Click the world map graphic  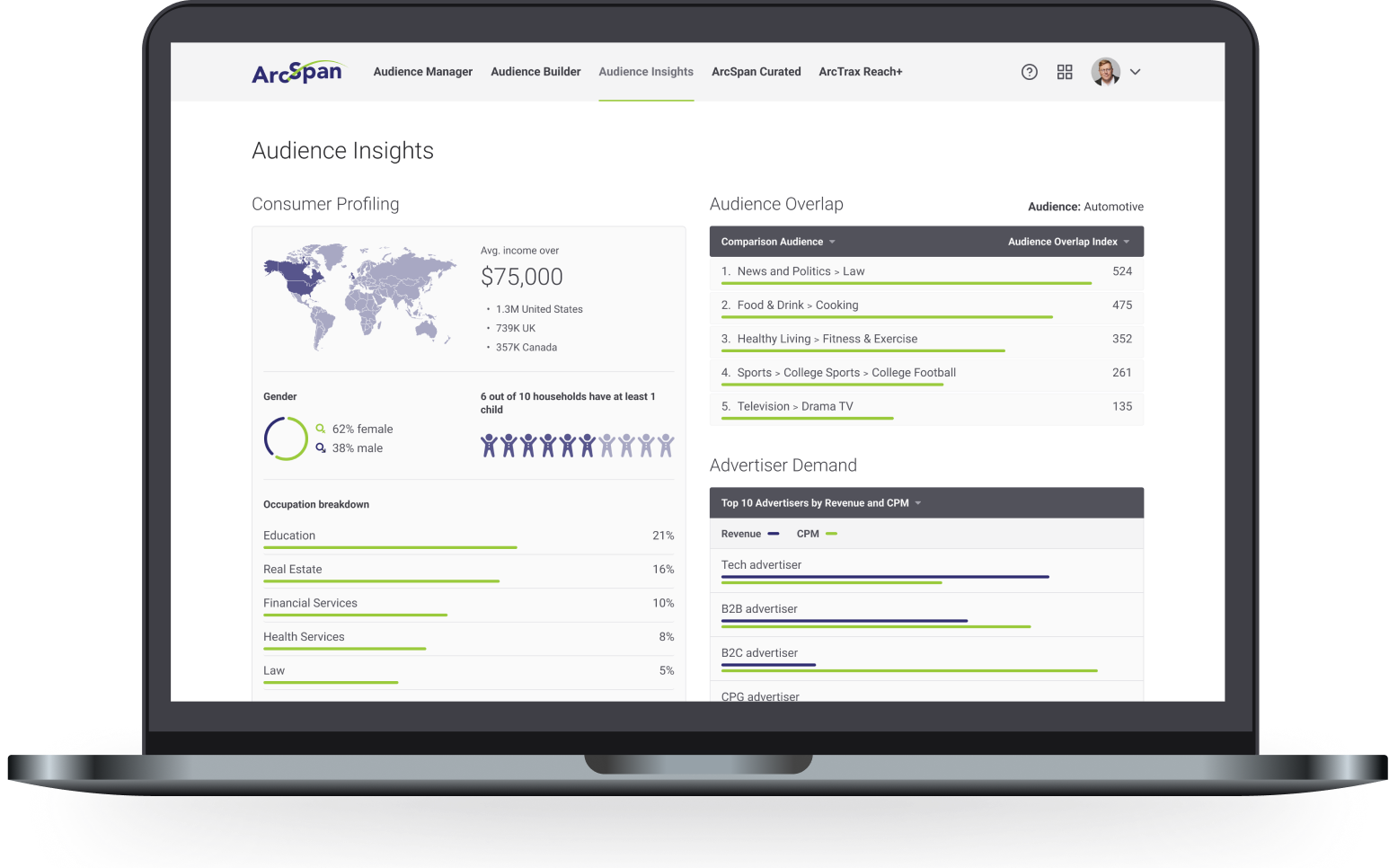pyautogui.click(x=359, y=297)
